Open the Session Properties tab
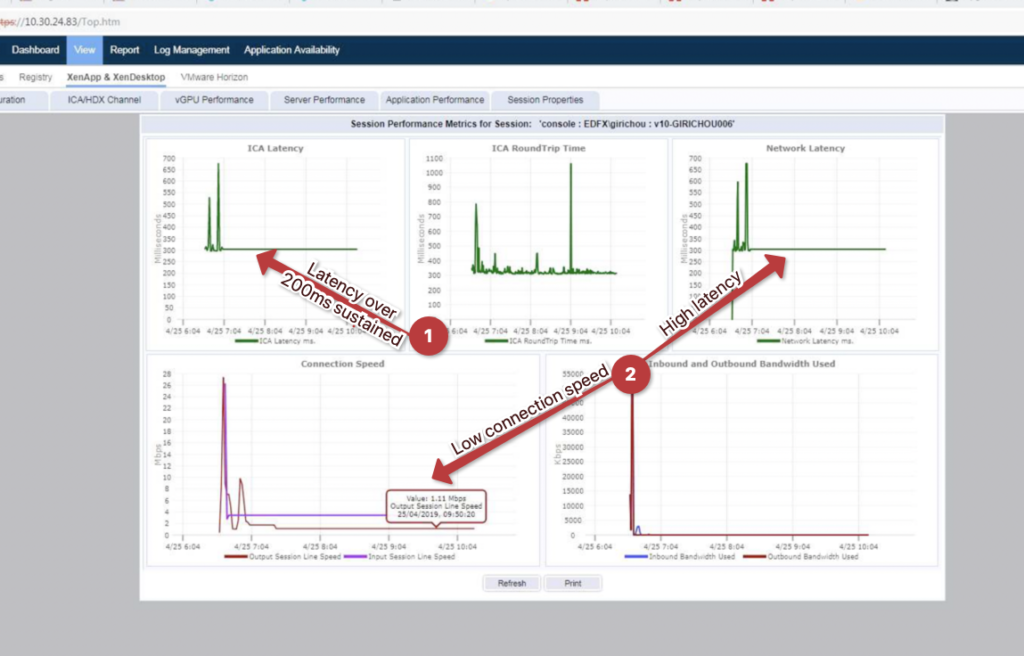This screenshot has height=656, width=1024. [x=545, y=99]
